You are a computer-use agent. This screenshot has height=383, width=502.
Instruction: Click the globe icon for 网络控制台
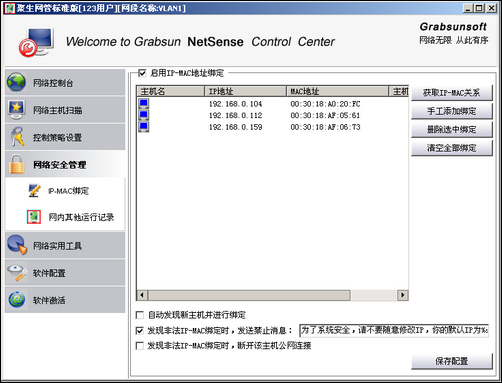(16, 82)
